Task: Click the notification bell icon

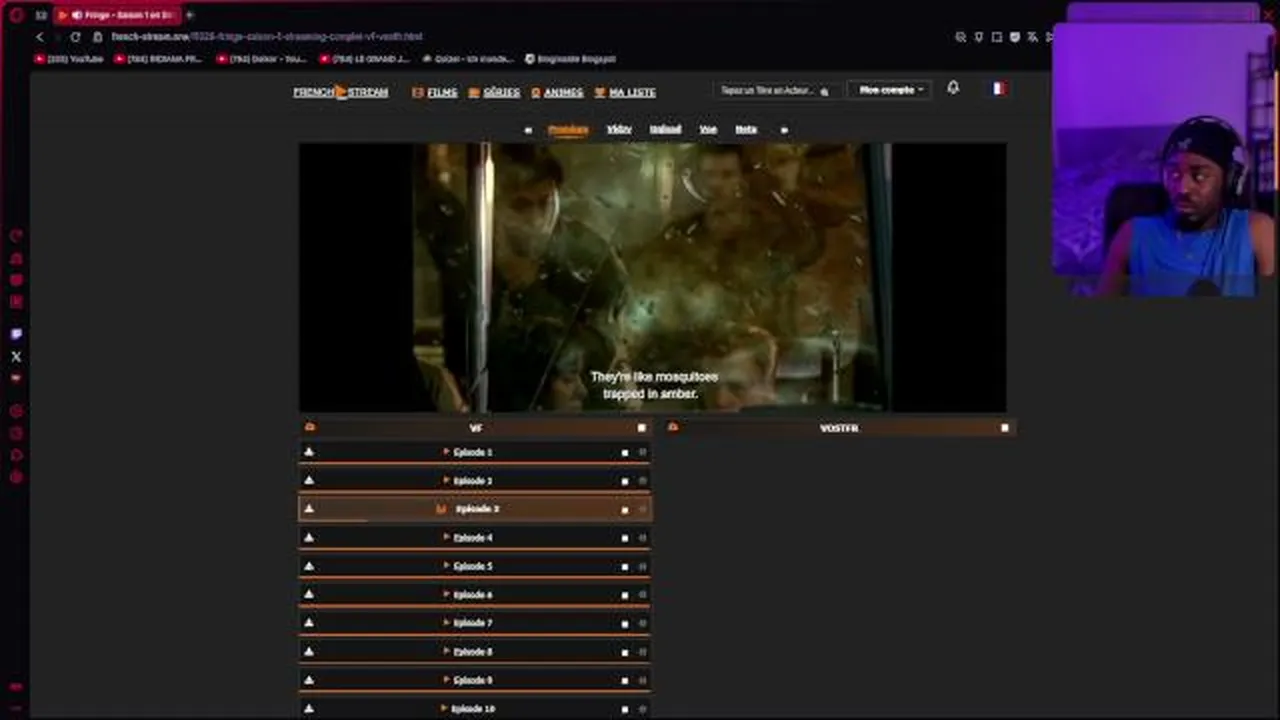Action: (x=953, y=88)
